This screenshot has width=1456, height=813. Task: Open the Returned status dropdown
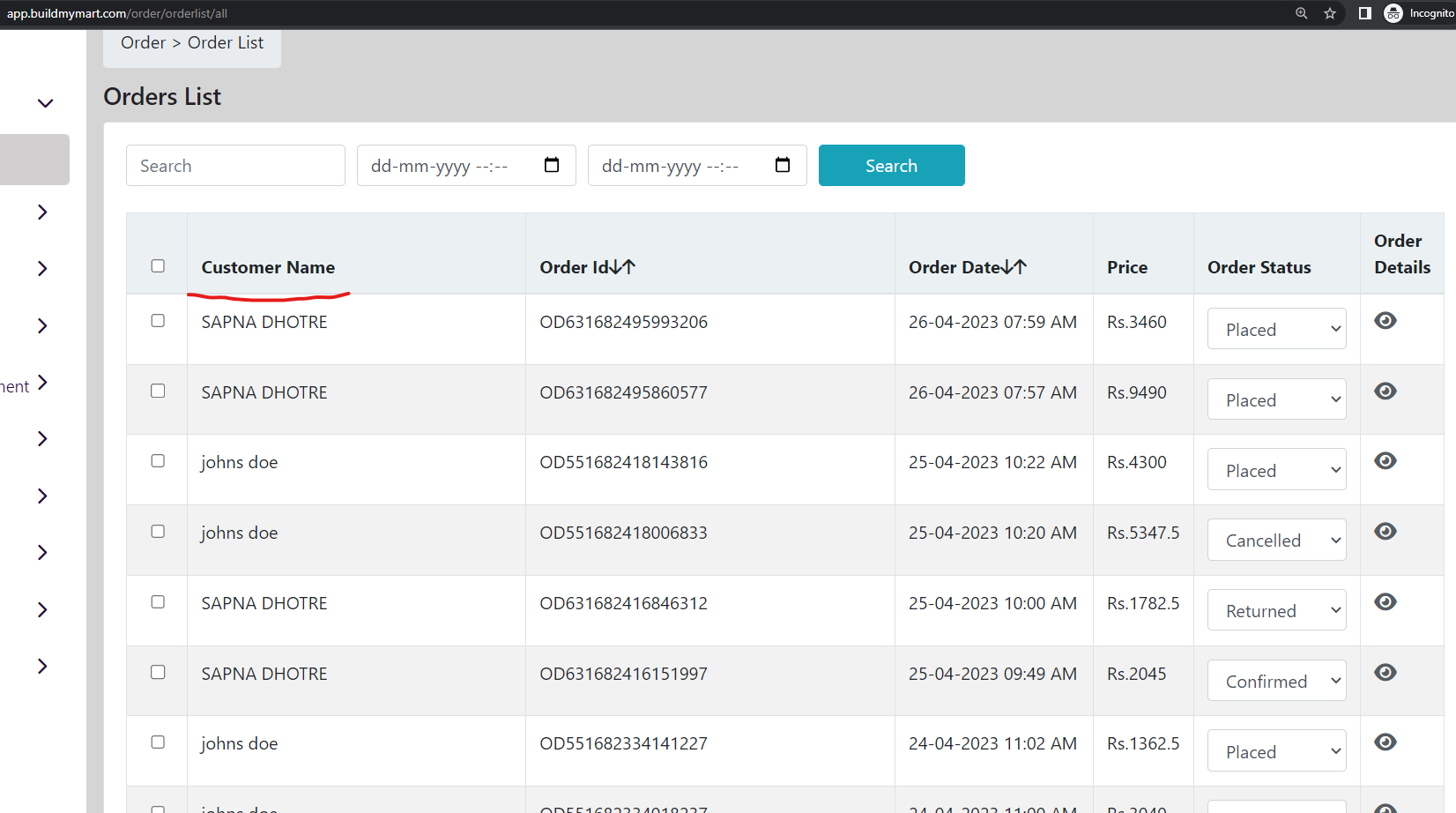click(1276, 610)
